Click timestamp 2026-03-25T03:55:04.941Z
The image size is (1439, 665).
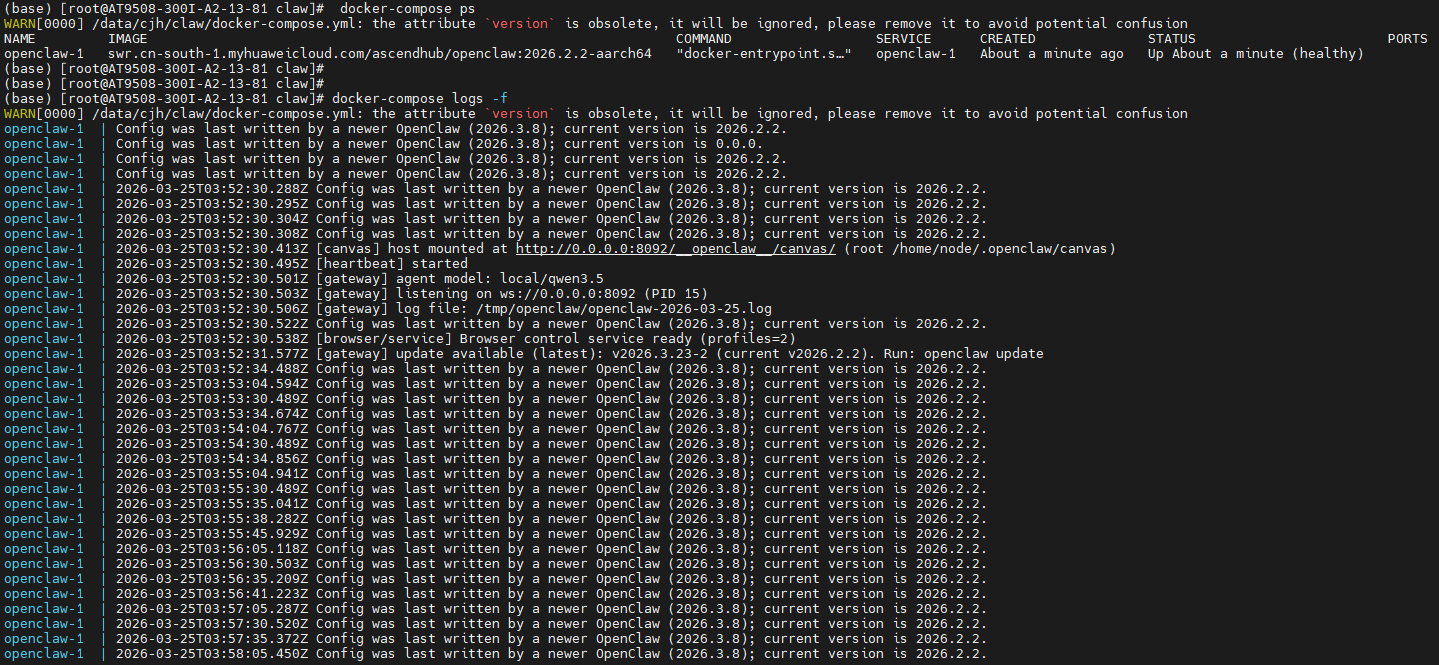[212, 474]
